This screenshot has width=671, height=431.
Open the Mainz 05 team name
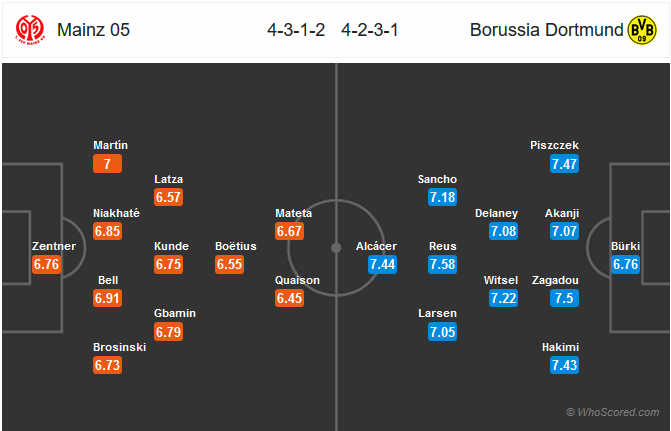click(x=93, y=30)
